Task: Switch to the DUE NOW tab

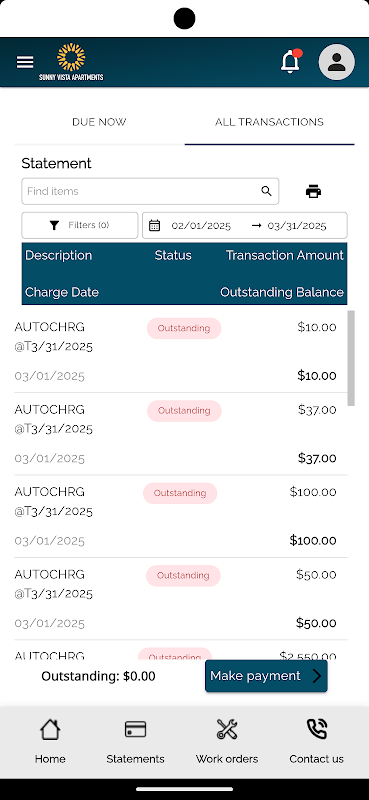Action: pyautogui.click(x=99, y=122)
